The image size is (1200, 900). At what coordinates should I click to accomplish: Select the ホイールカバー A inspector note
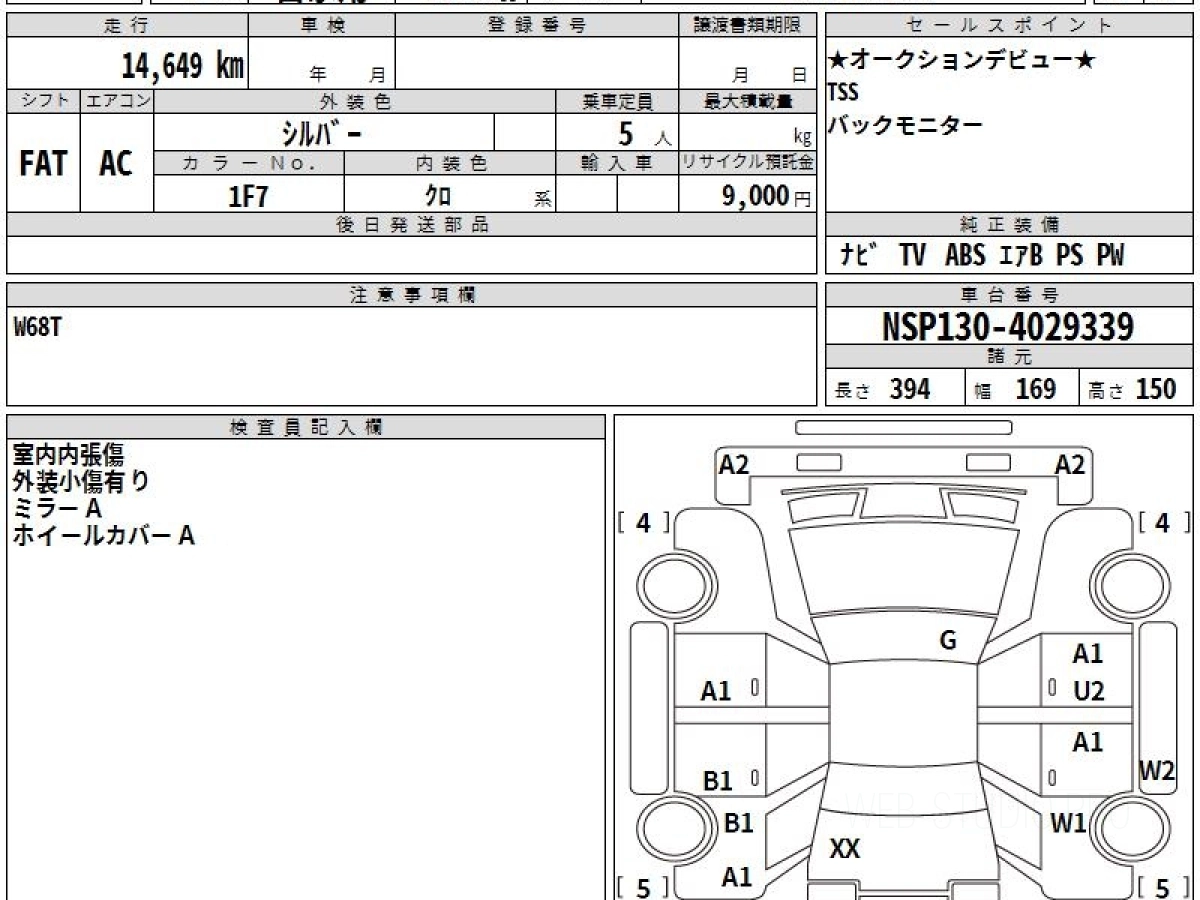(103, 536)
